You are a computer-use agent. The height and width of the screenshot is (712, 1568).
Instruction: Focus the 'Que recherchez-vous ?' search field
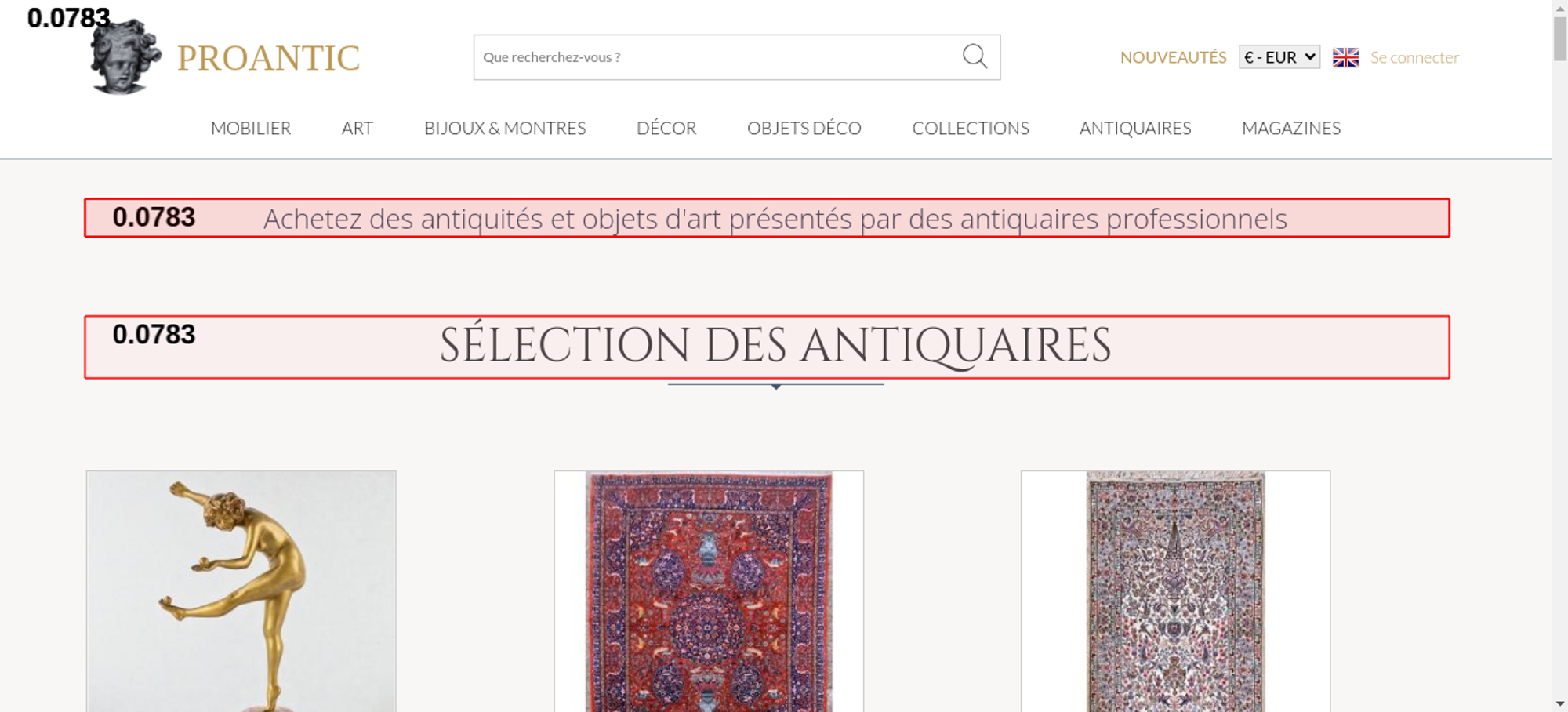coord(713,57)
